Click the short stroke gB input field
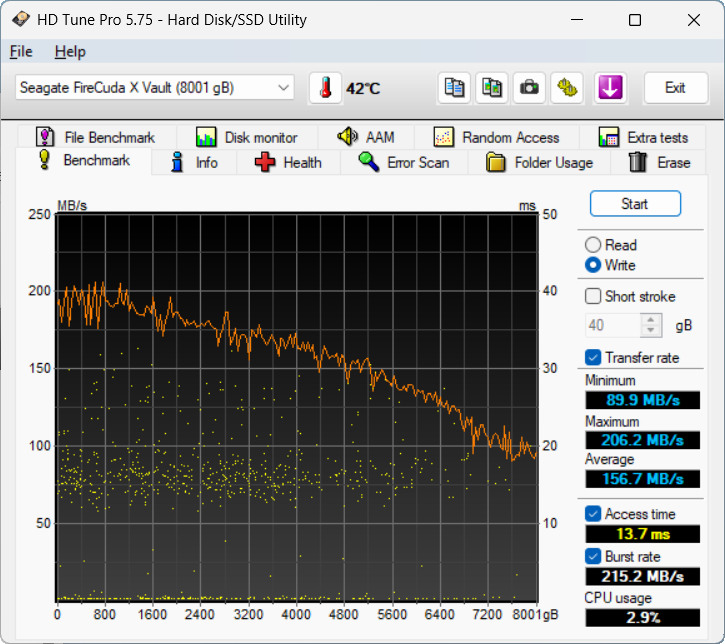The width and height of the screenshot is (725, 644). pos(613,325)
